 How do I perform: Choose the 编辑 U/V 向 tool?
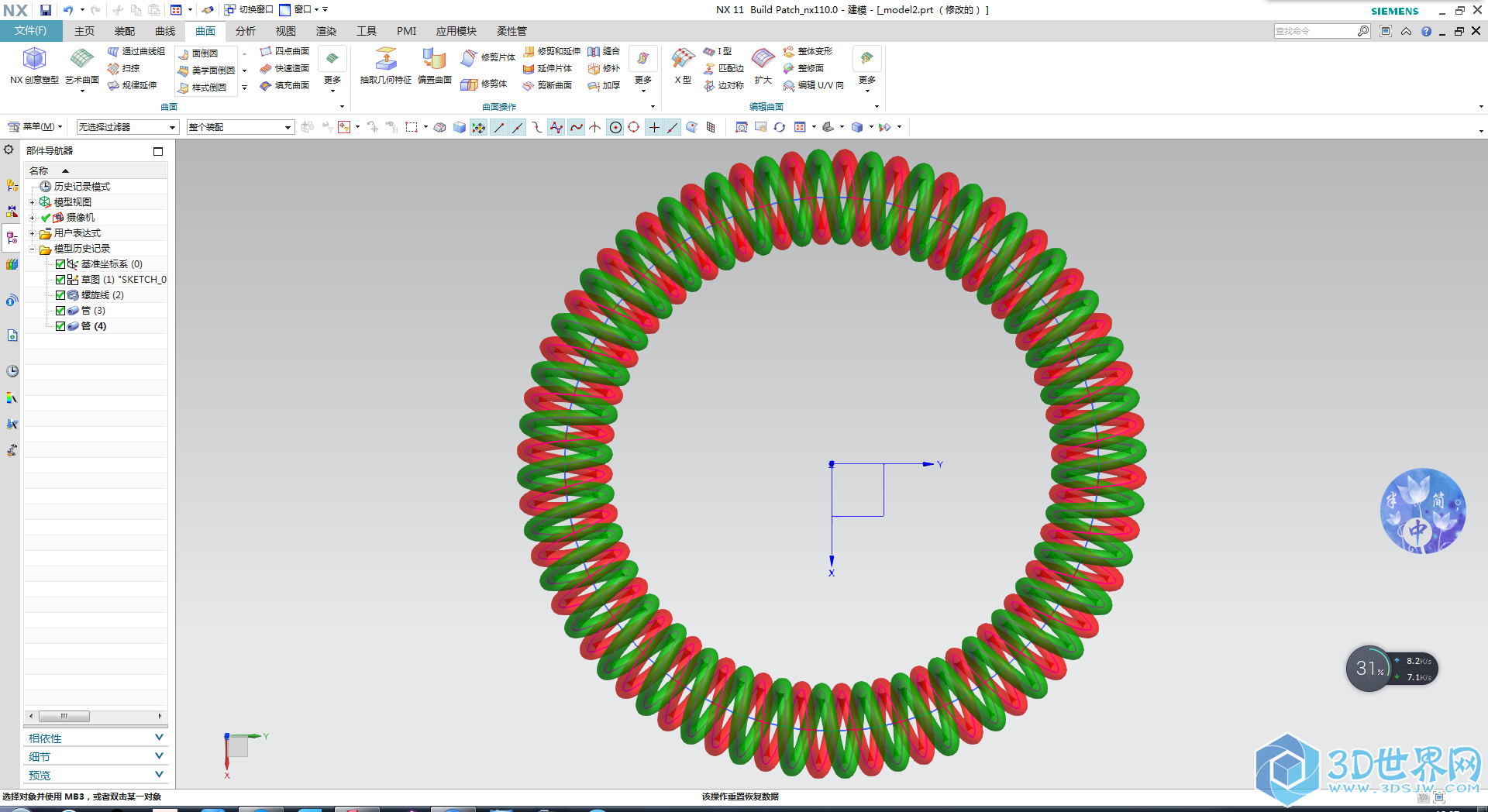(814, 85)
